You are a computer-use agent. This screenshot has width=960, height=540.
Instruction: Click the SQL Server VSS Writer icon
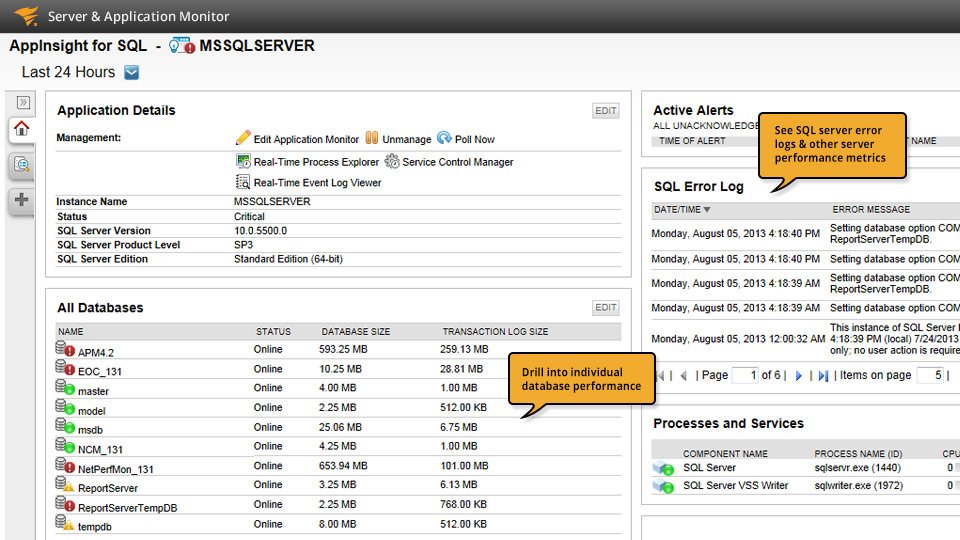[x=663, y=486]
